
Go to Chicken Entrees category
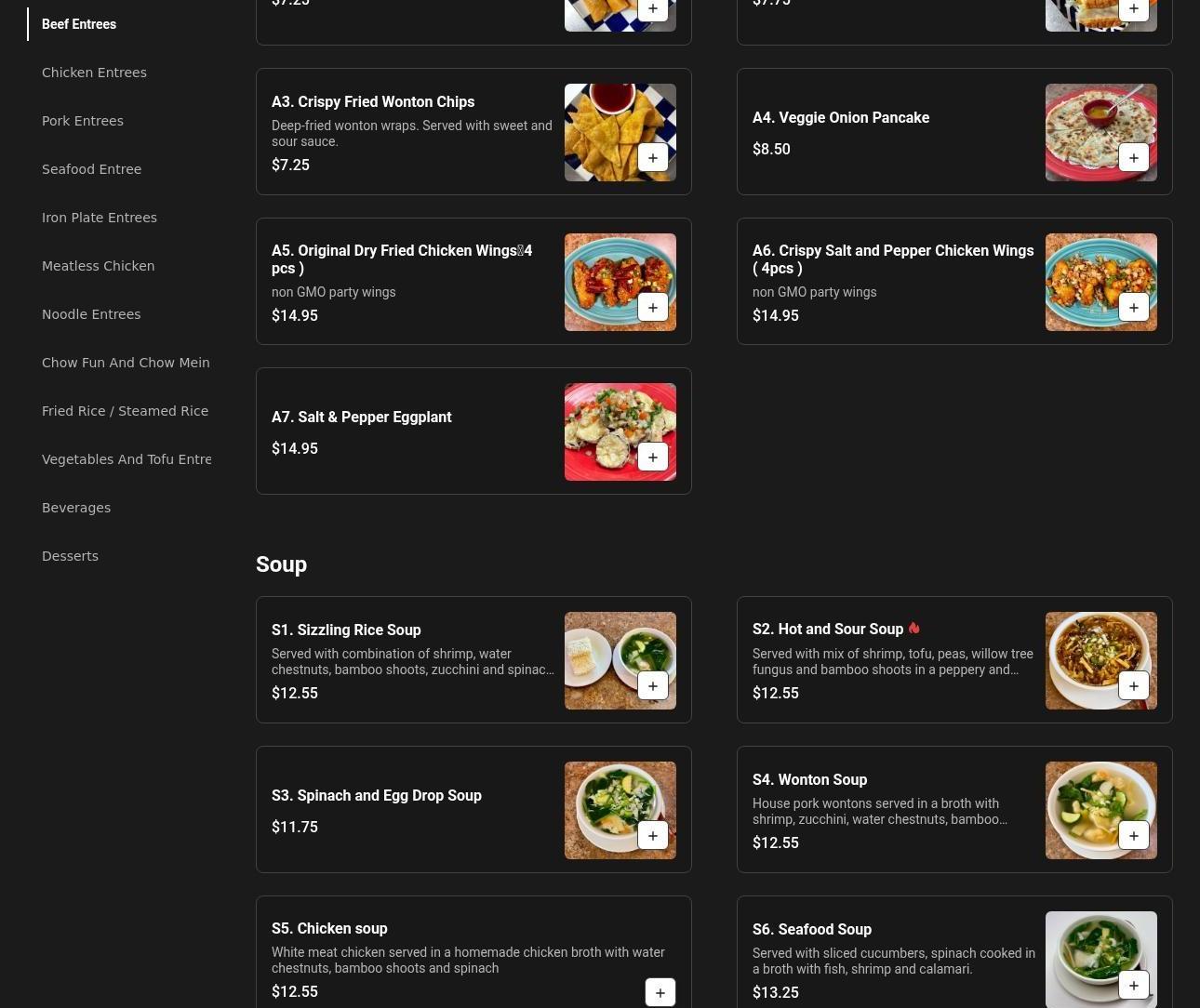94,73
